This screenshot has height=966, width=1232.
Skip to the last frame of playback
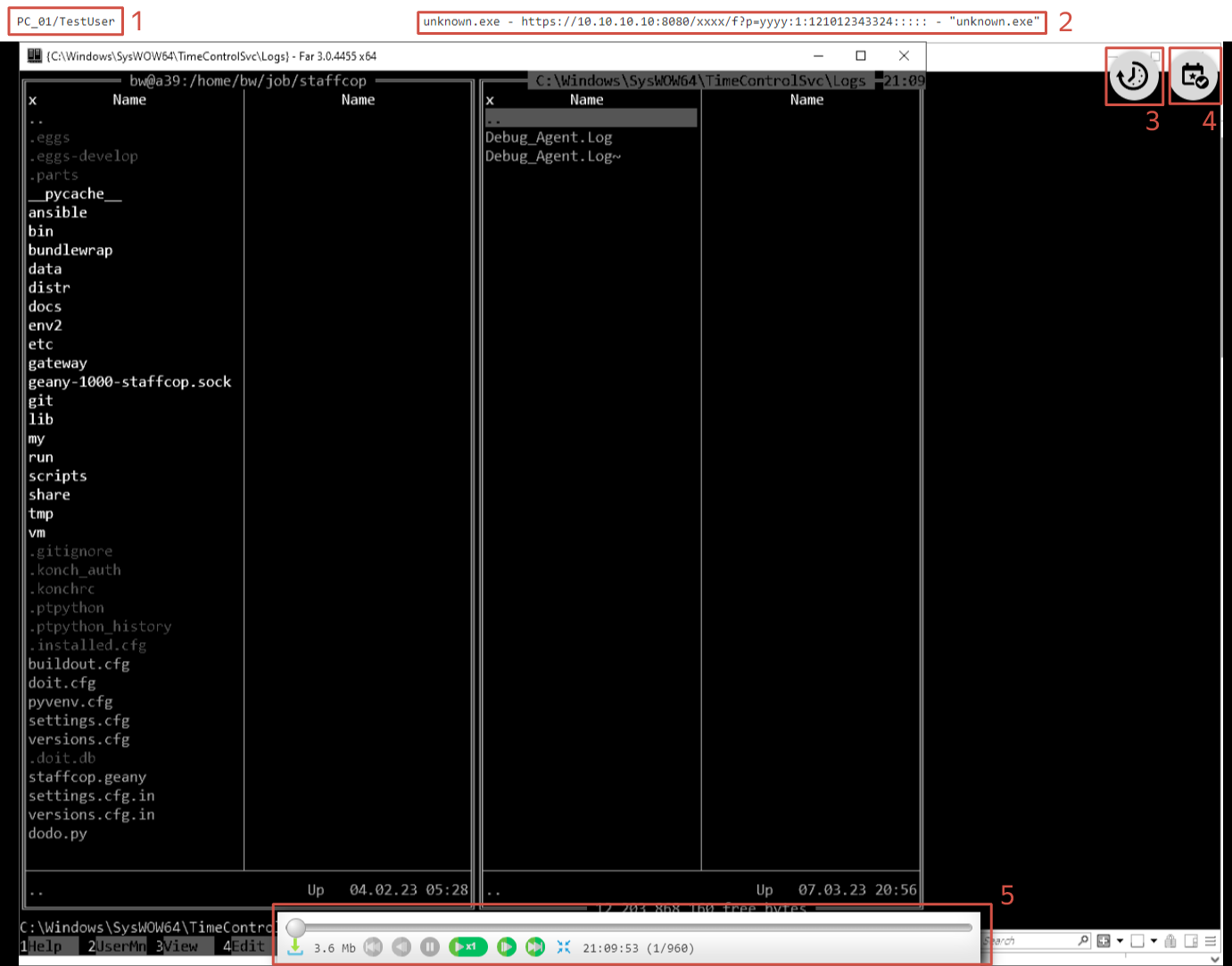tap(535, 947)
